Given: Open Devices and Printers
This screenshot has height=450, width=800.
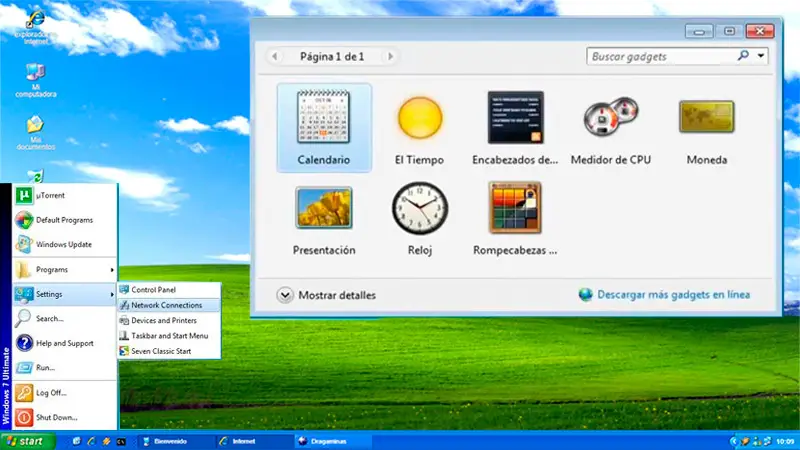Looking at the screenshot, I should tap(169, 320).
